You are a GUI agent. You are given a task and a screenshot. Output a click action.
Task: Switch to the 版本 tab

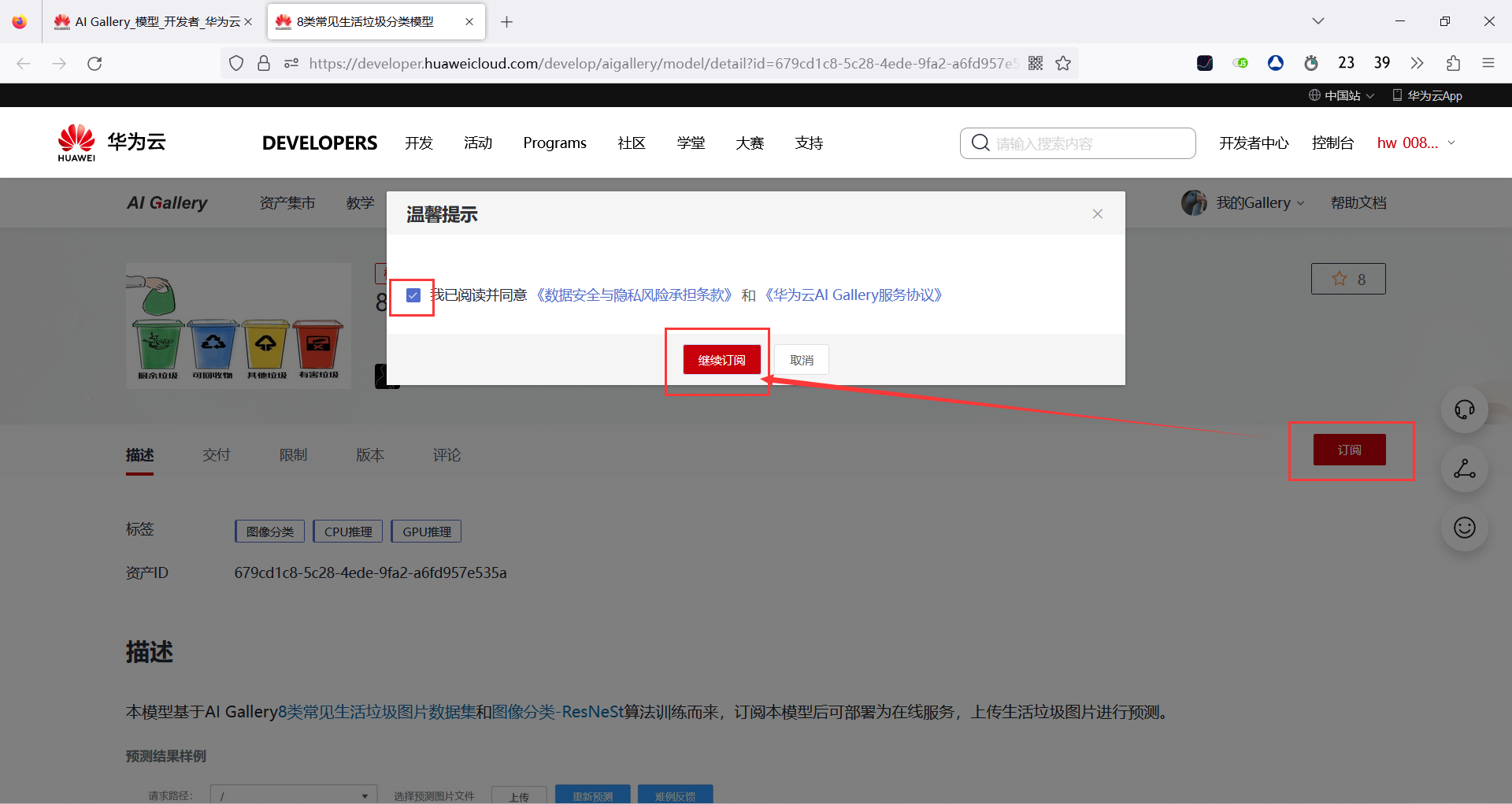click(x=369, y=454)
